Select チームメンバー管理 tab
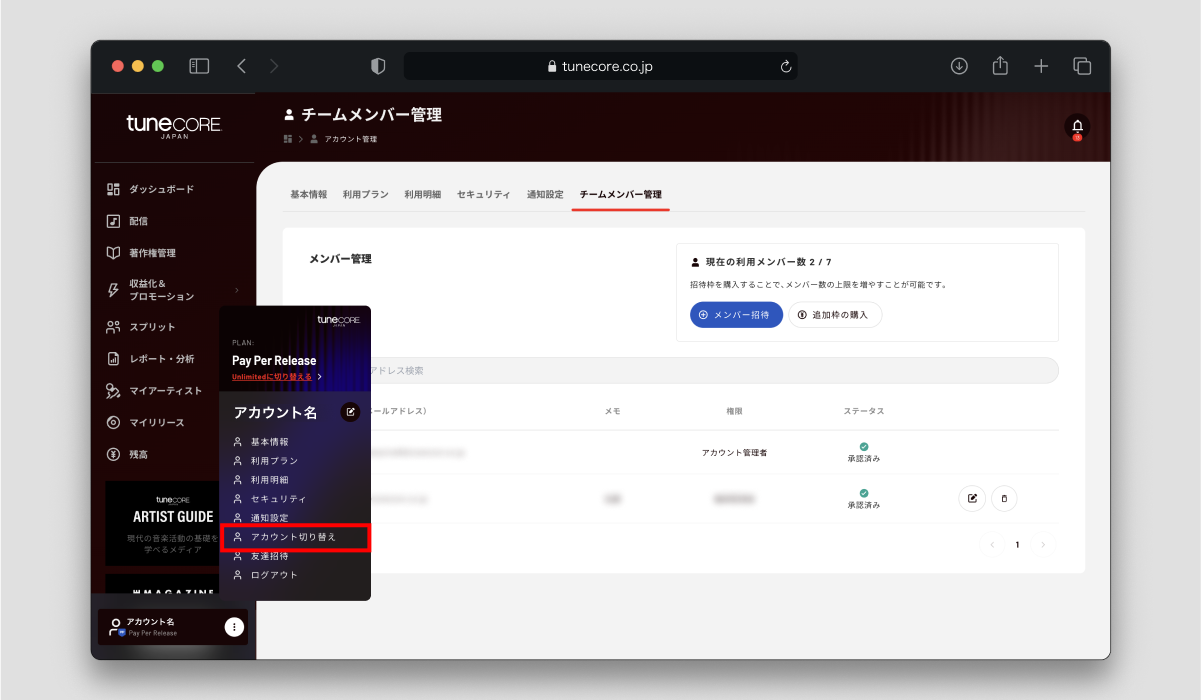1201x700 pixels. [620, 194]
